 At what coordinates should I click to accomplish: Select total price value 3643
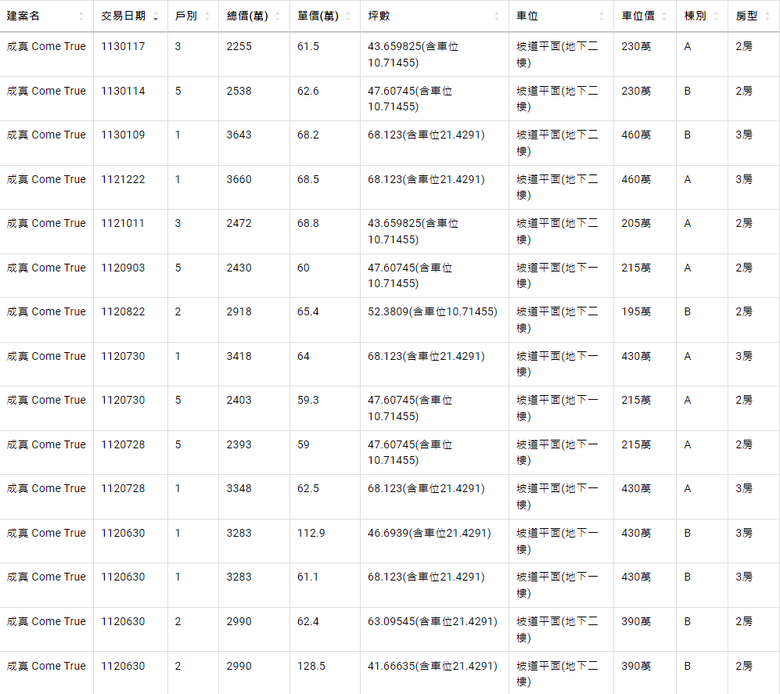pyautogui.click(x=239, y=135)
